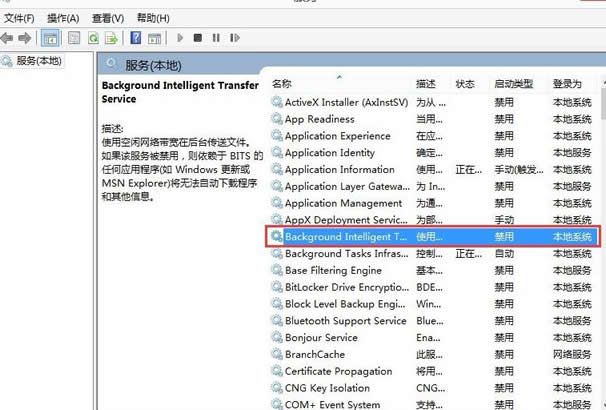This screenshot has width=606, height=410.
Task: Click the Export List toolbar icon
Action: pyautogui.click(x=111, y=38)
